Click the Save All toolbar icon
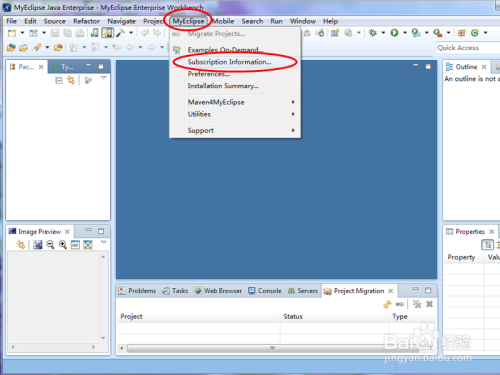This screenshot has width=500, height=375. pyautogui.click(x=68, y=33)
